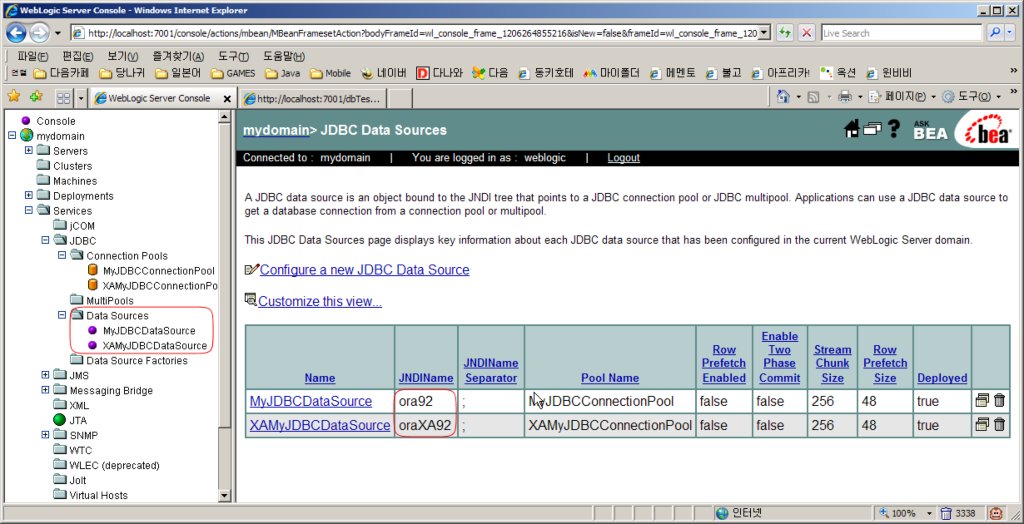Expand the JMS tree node
Image resolution: width=1024 pixels, height=524 pixels.
coord(45,376)
